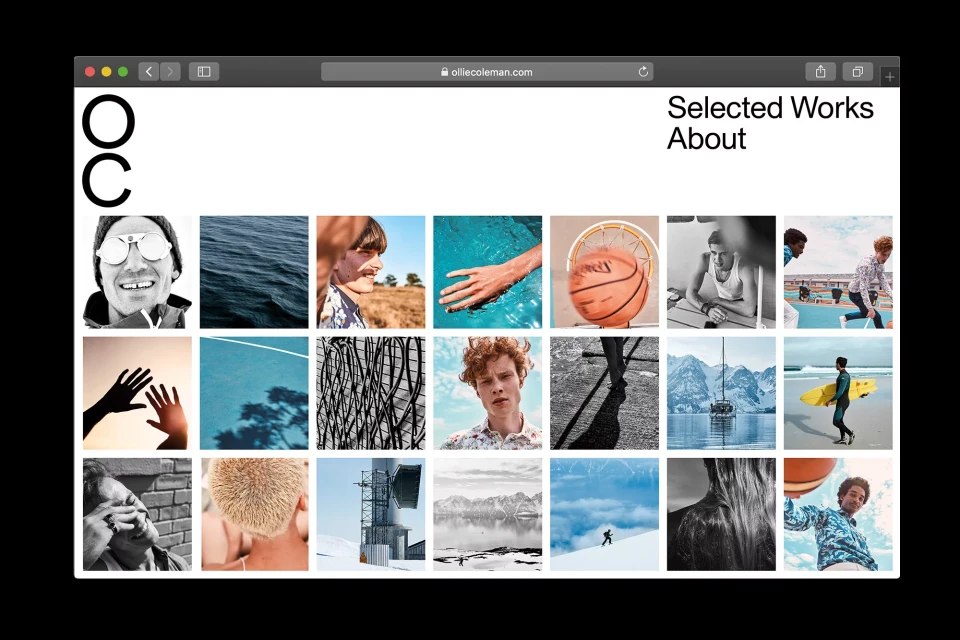Image resolution: width=960 pixels, height=640 pixels.
Task: Open the Selected Works page
Action: [770, 108]
